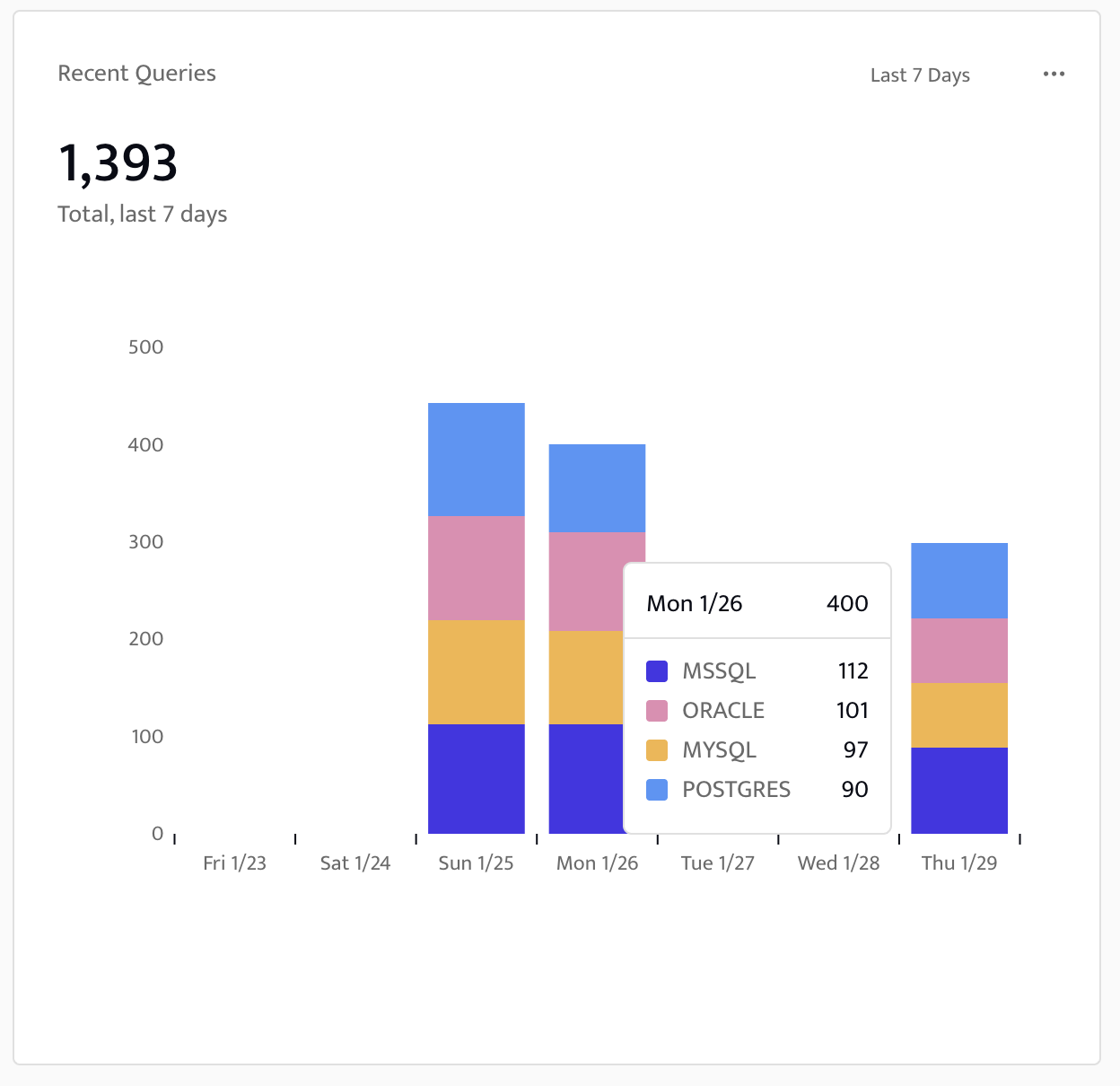Select the Tue 1/27 axis label
The width and height of the screenshot is (1120, 1086).
coord(717,863)
